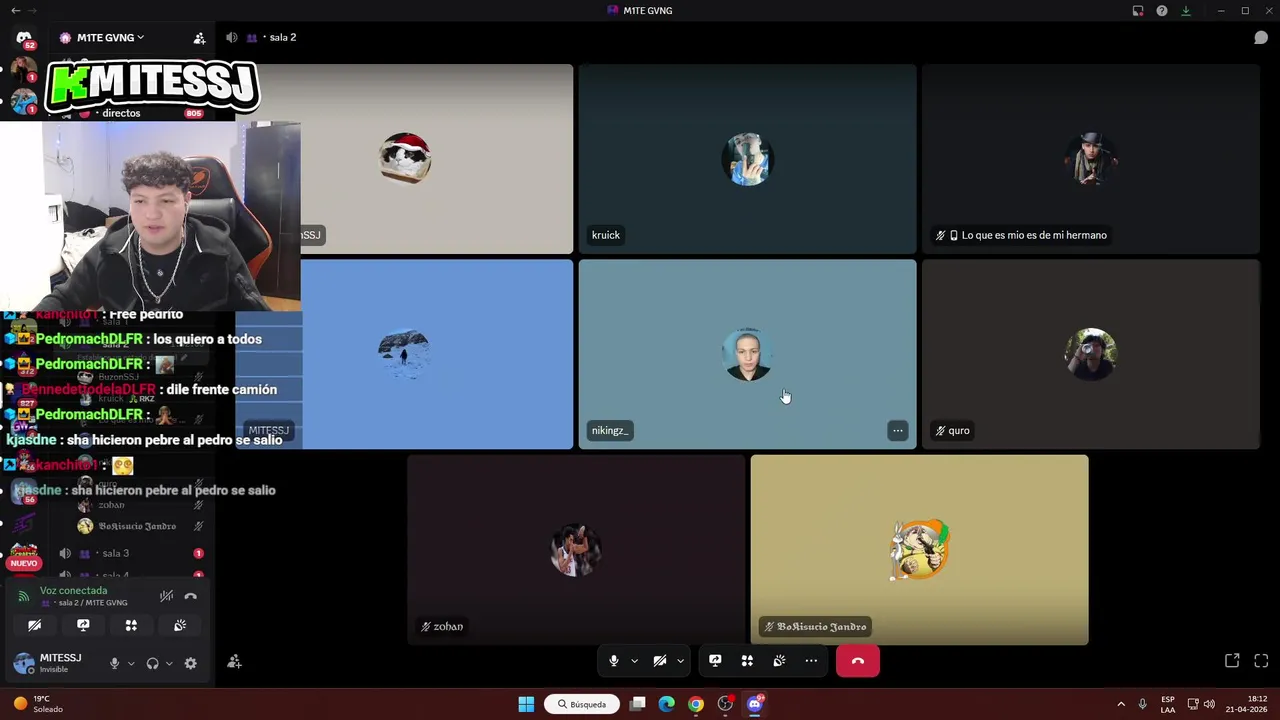
Task: Open Task View on the taskbar
Action: [638, 704]
